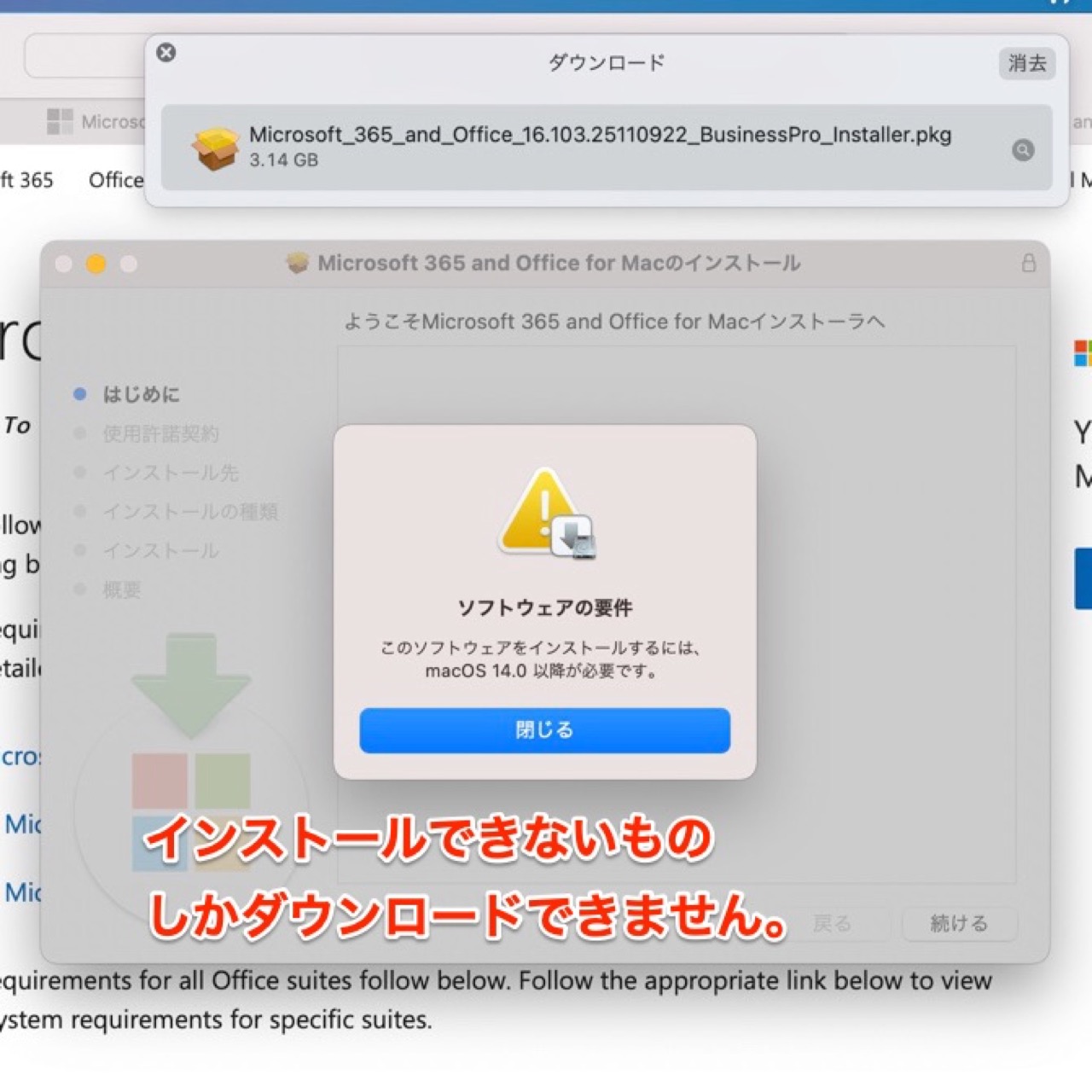Select the 概要 step in the sidebar
The image size is (1092, 1092).
(121, 590)
